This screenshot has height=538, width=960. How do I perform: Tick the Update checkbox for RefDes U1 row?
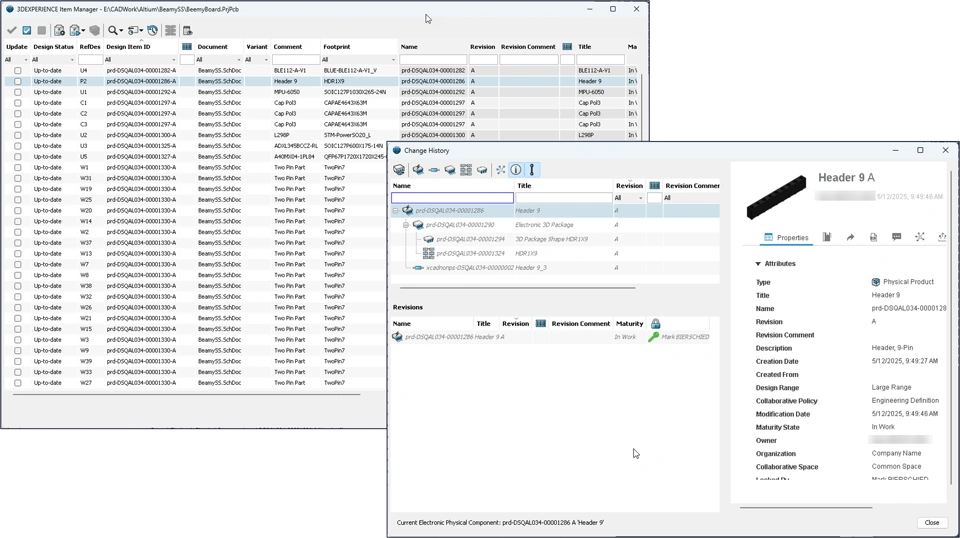(x=18, y=92)
